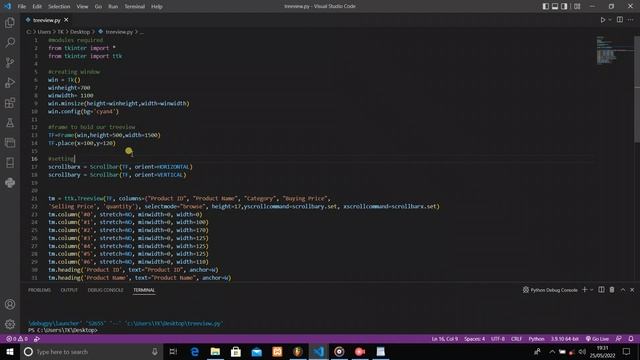This screenshot has width=640, height=360.
Task: Open the Run Python File dropdown arrow
Action: click(610, 20)
